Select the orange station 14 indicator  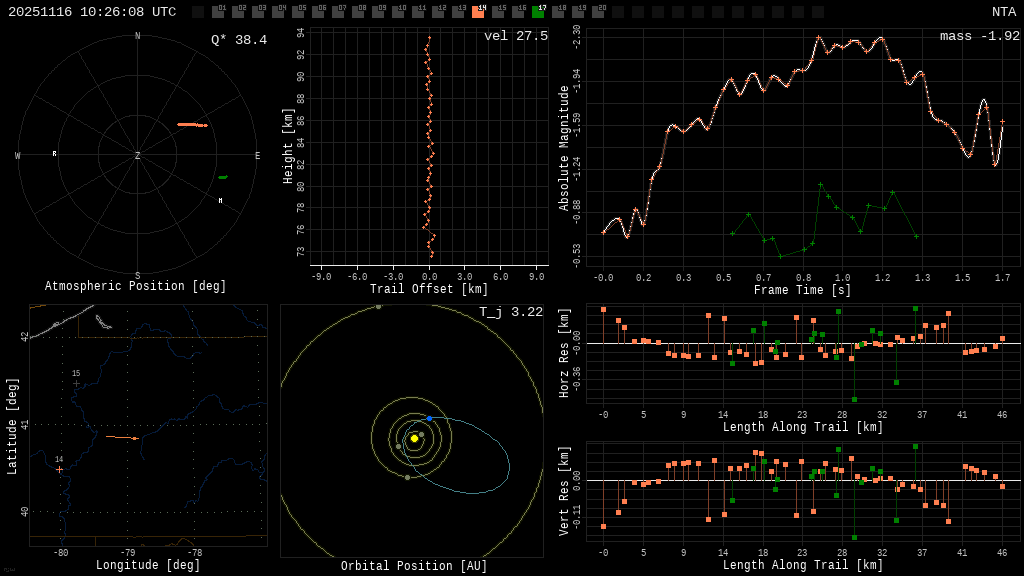(x=478, y=12)
